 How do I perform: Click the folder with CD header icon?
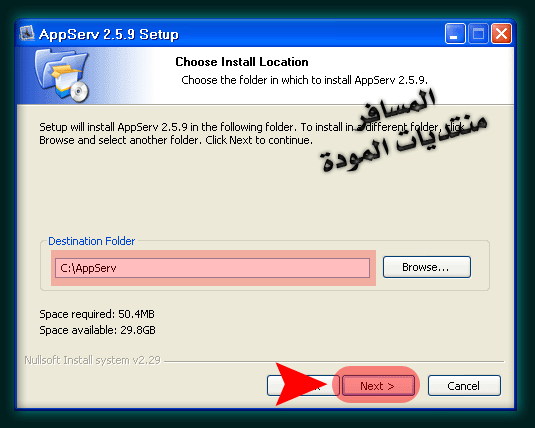(x=61, y=75)
